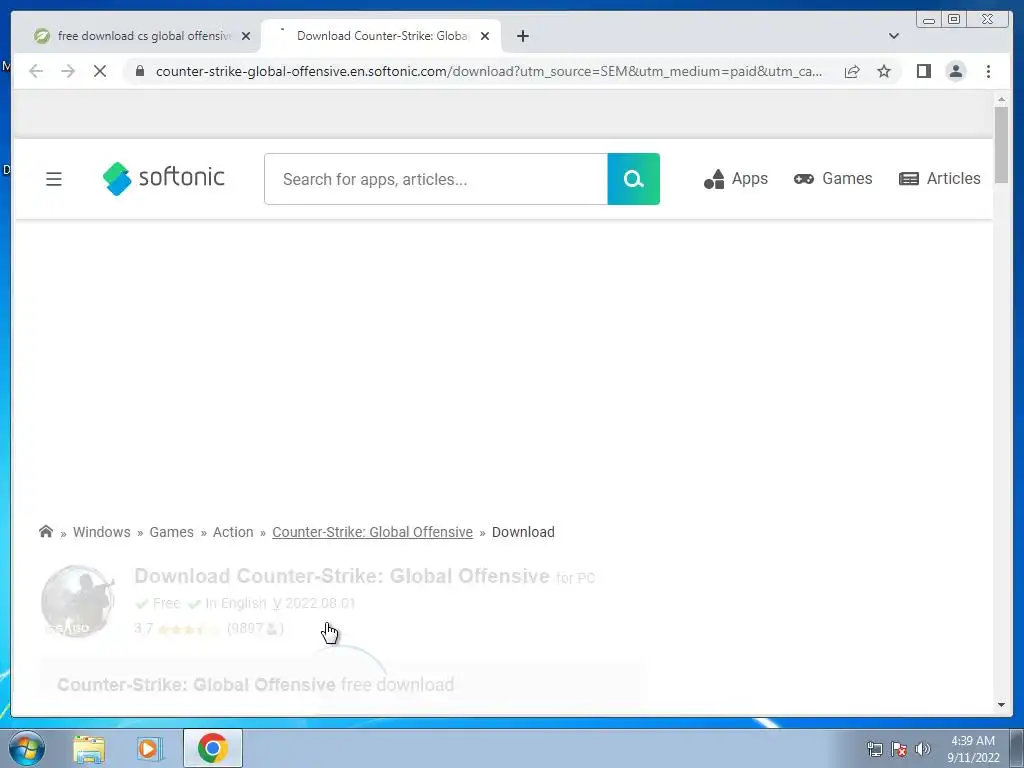Open the Games breadcrumb link
Image resolution: width=1024 pixels, height=768 pixels.
[x=171, y=532]
